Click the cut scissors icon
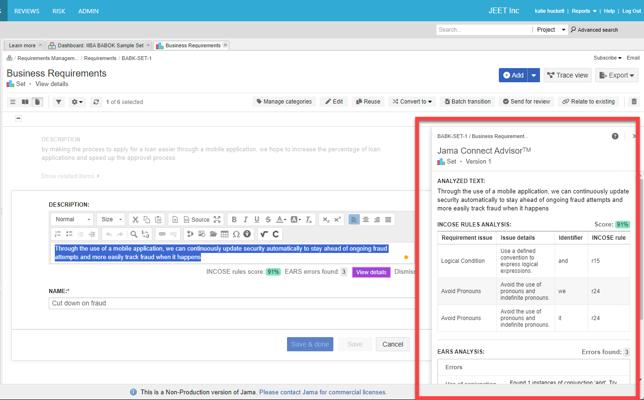 (x=135, y=220)
